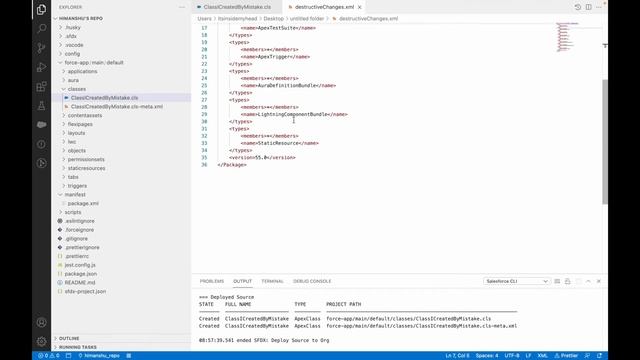Click the split editor icon
Viewport: 640px width, 360px height.
coord(589,7)
